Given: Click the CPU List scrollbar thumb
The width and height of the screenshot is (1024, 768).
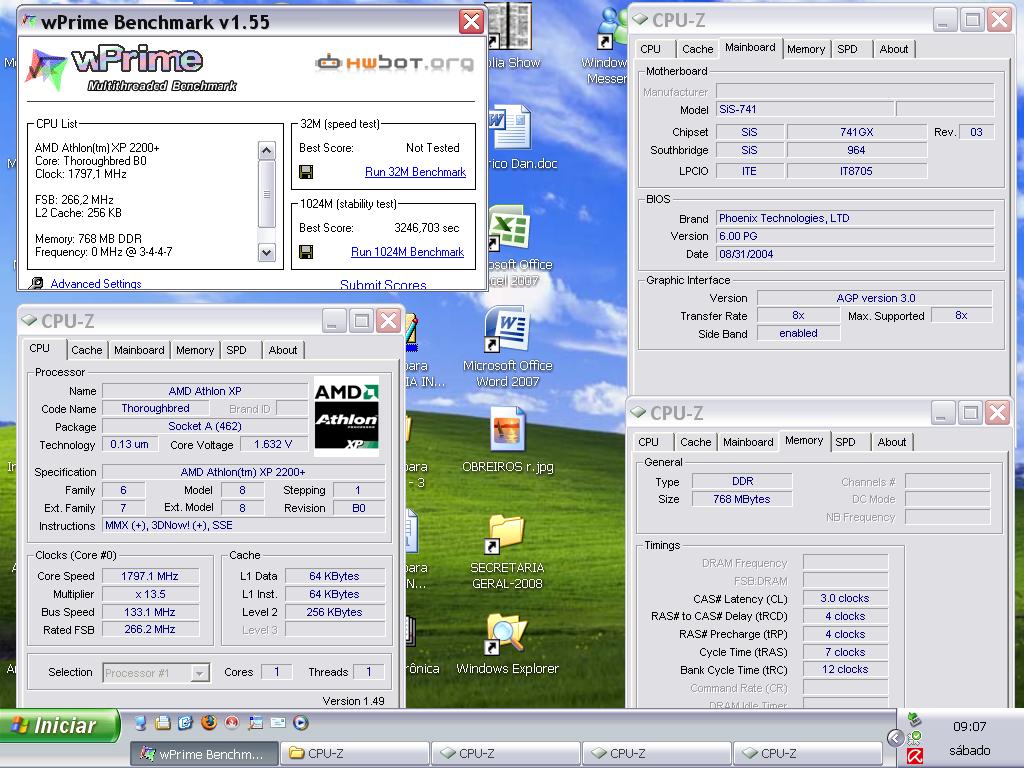Looking at the screenshot, I should point(266,194).
